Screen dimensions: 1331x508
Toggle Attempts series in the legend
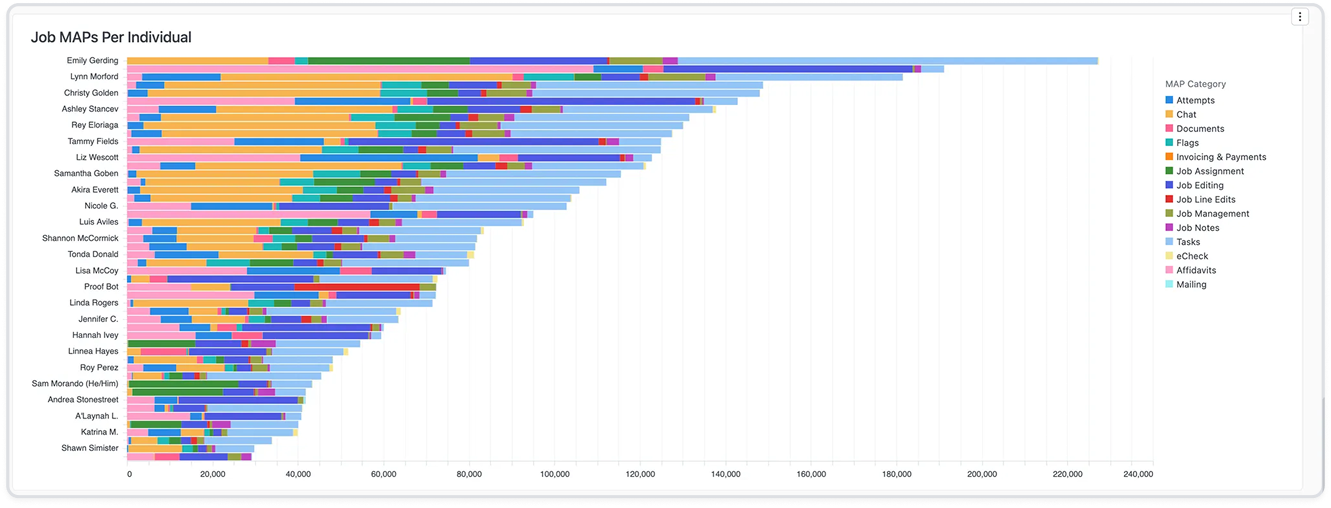(x=1195, y=100)
